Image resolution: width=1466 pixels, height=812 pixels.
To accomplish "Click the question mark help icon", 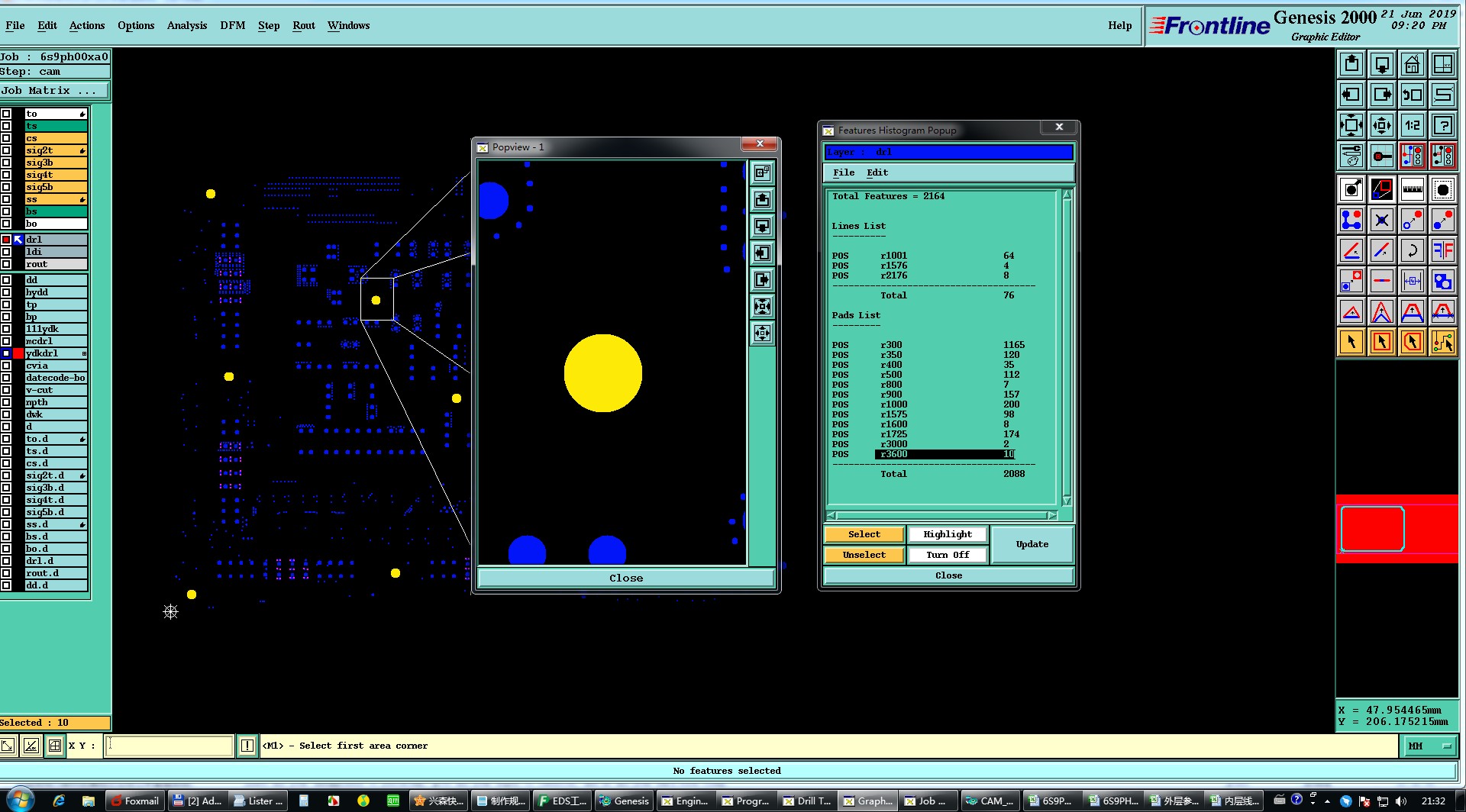I will [1443, 125].
